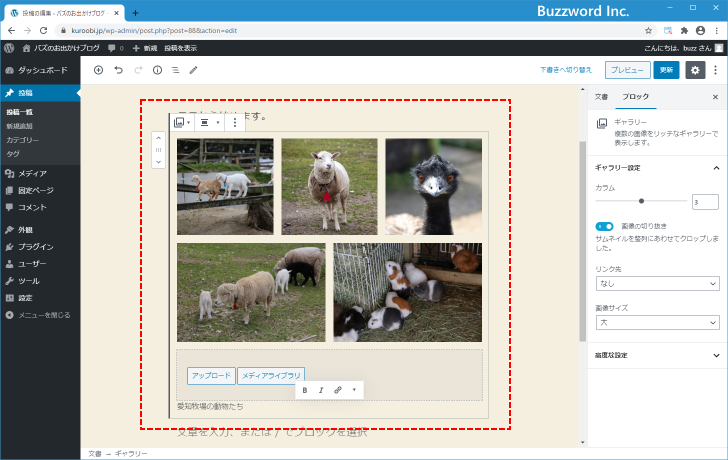Switch to the 文書 tab
The width and height of the screenshot is (728, 460).
[601, 97]
